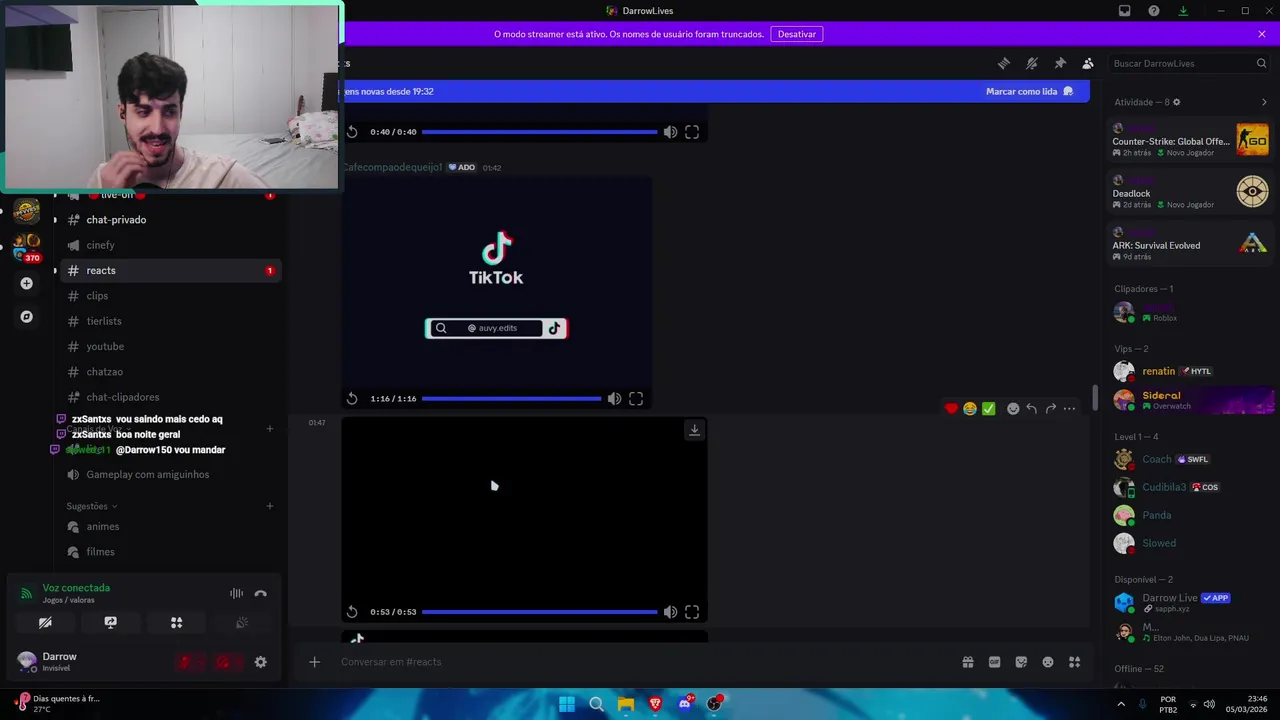Select member renatin in Vips list

point(1190,371)
